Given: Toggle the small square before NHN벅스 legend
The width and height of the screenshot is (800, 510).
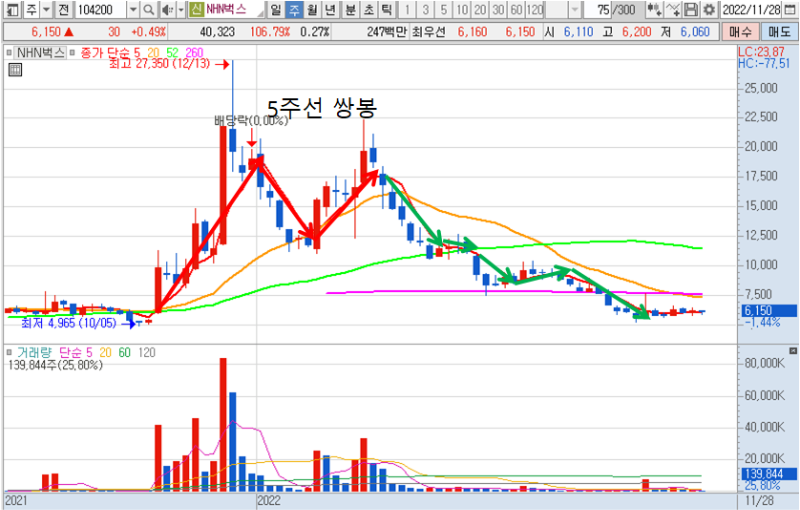Looking at the screenshot, I should tap(9, 53).
